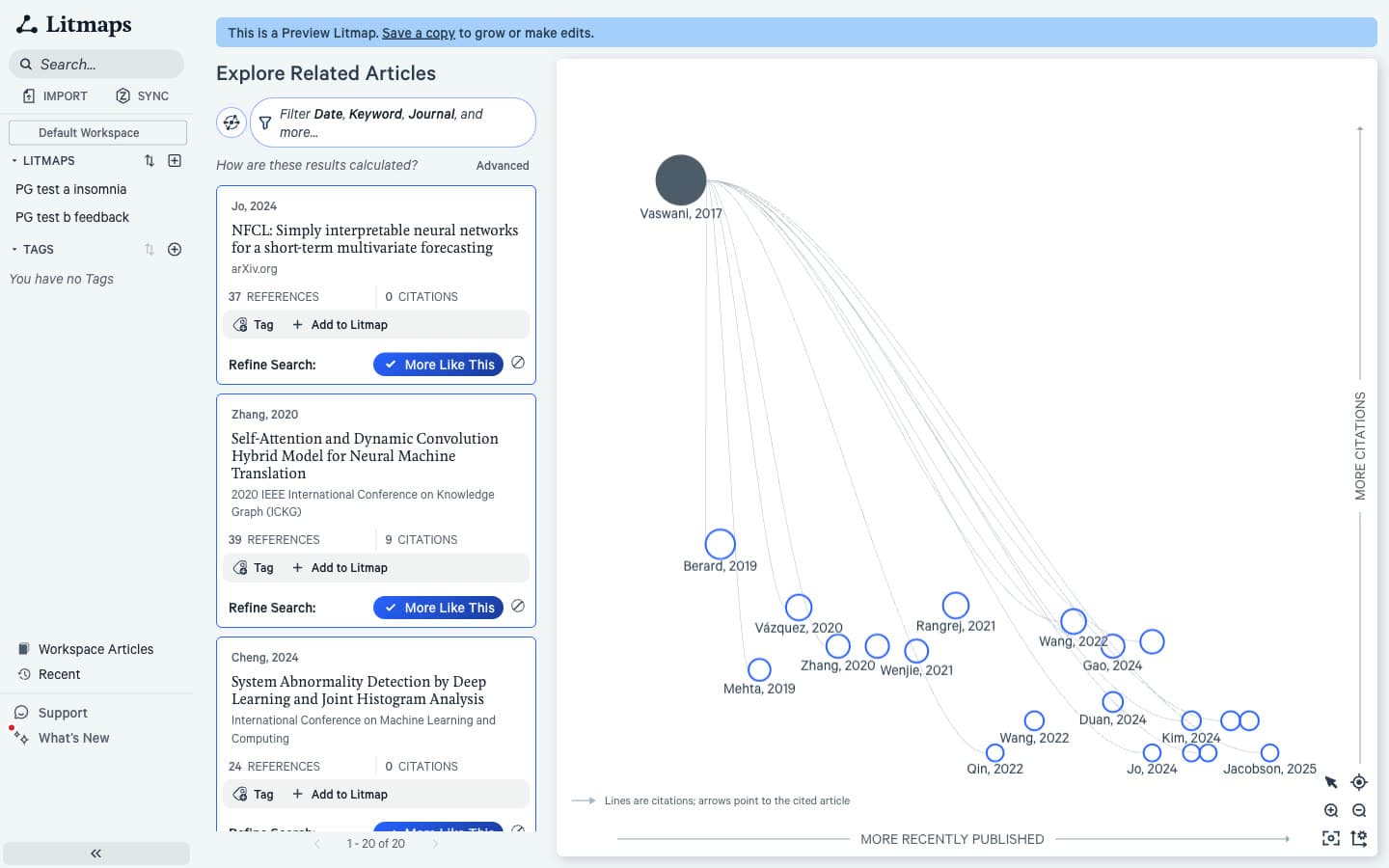Click the Import button

[x=55, y=95]
